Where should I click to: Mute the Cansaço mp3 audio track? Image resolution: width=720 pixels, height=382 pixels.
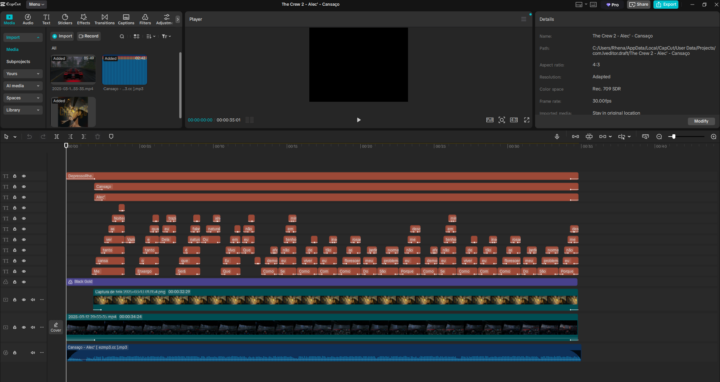[33, 353]
